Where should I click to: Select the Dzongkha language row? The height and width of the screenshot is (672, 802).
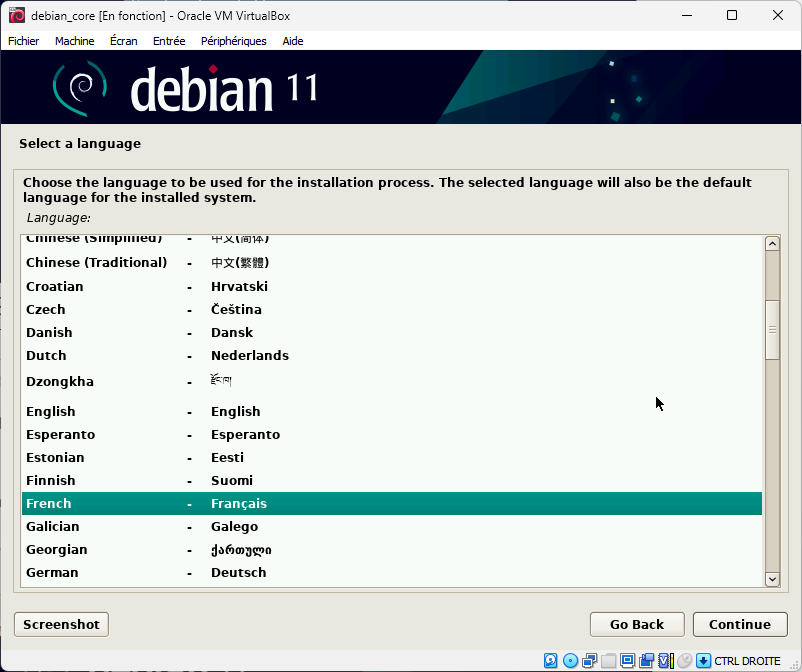392,382
